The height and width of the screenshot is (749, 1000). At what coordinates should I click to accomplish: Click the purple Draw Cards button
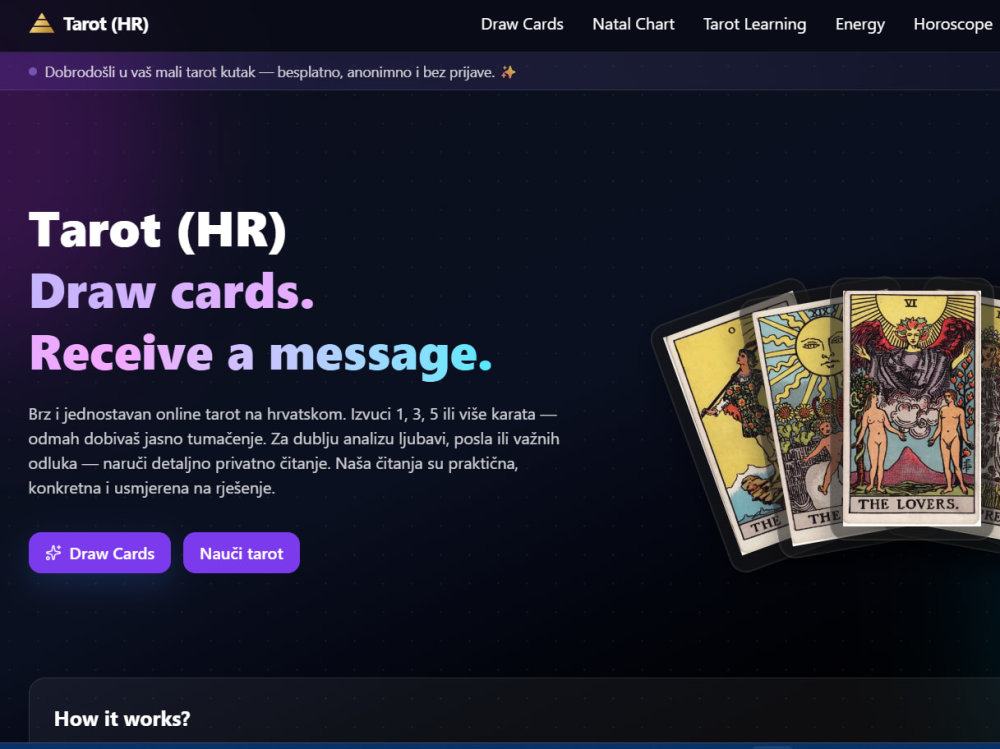pos(99,552)
